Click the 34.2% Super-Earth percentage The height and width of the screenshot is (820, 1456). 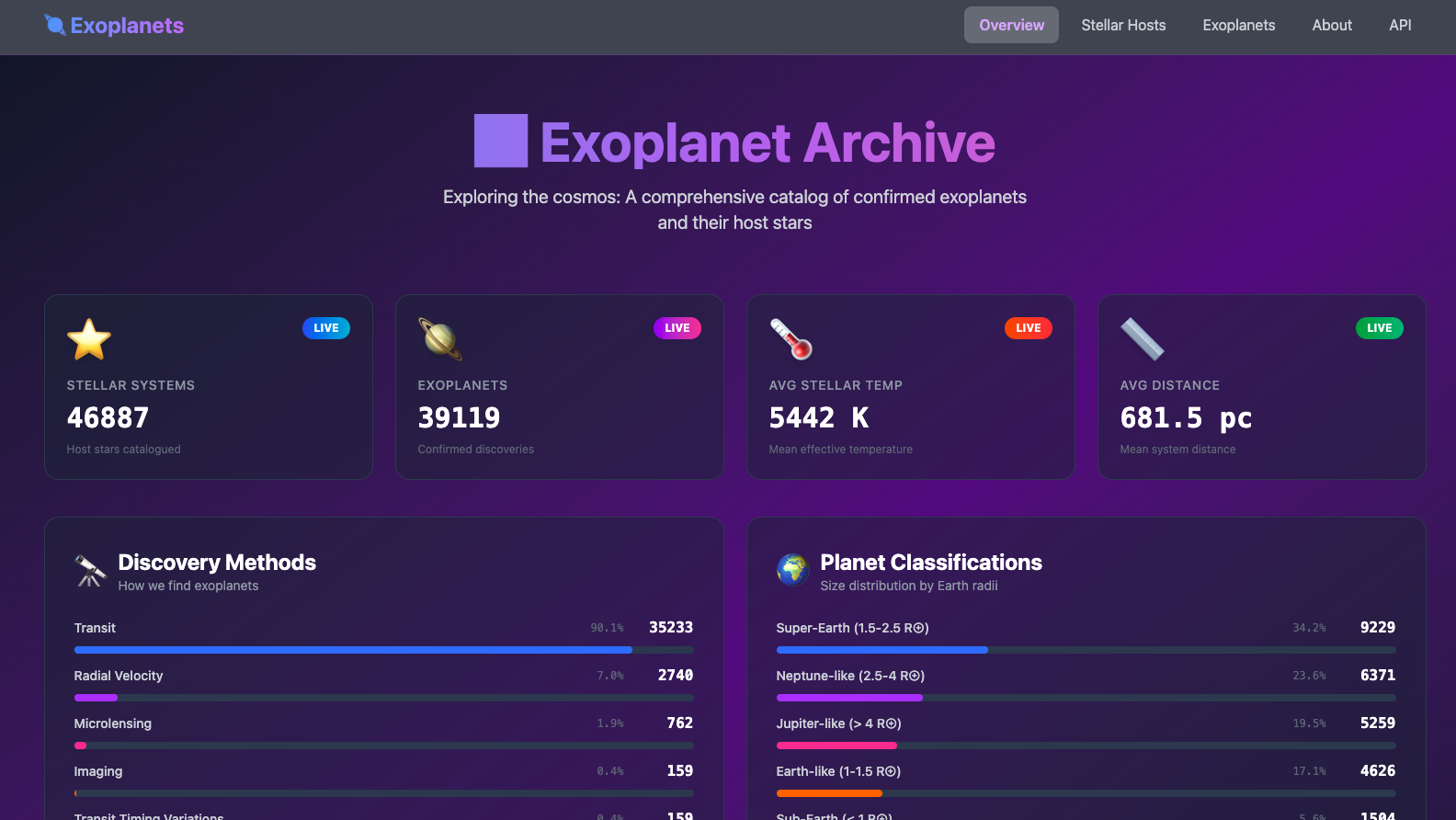[1309, 628]
